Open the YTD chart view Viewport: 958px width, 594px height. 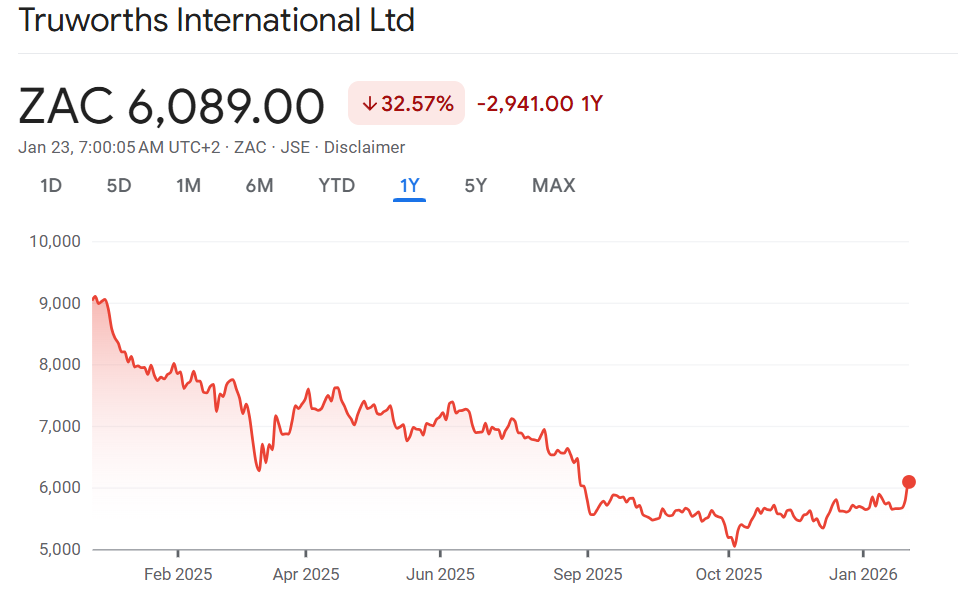click(336, 185)
